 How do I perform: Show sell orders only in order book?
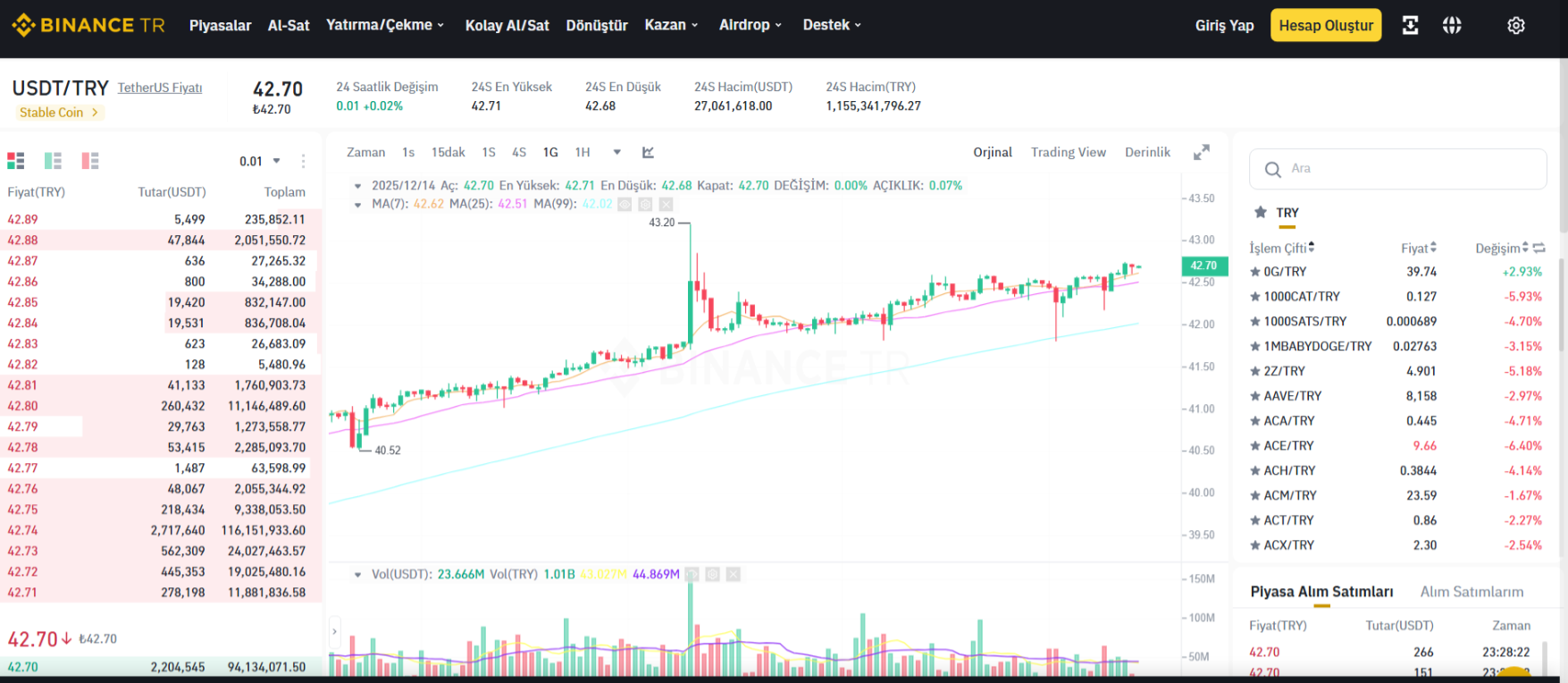point(90,161)
